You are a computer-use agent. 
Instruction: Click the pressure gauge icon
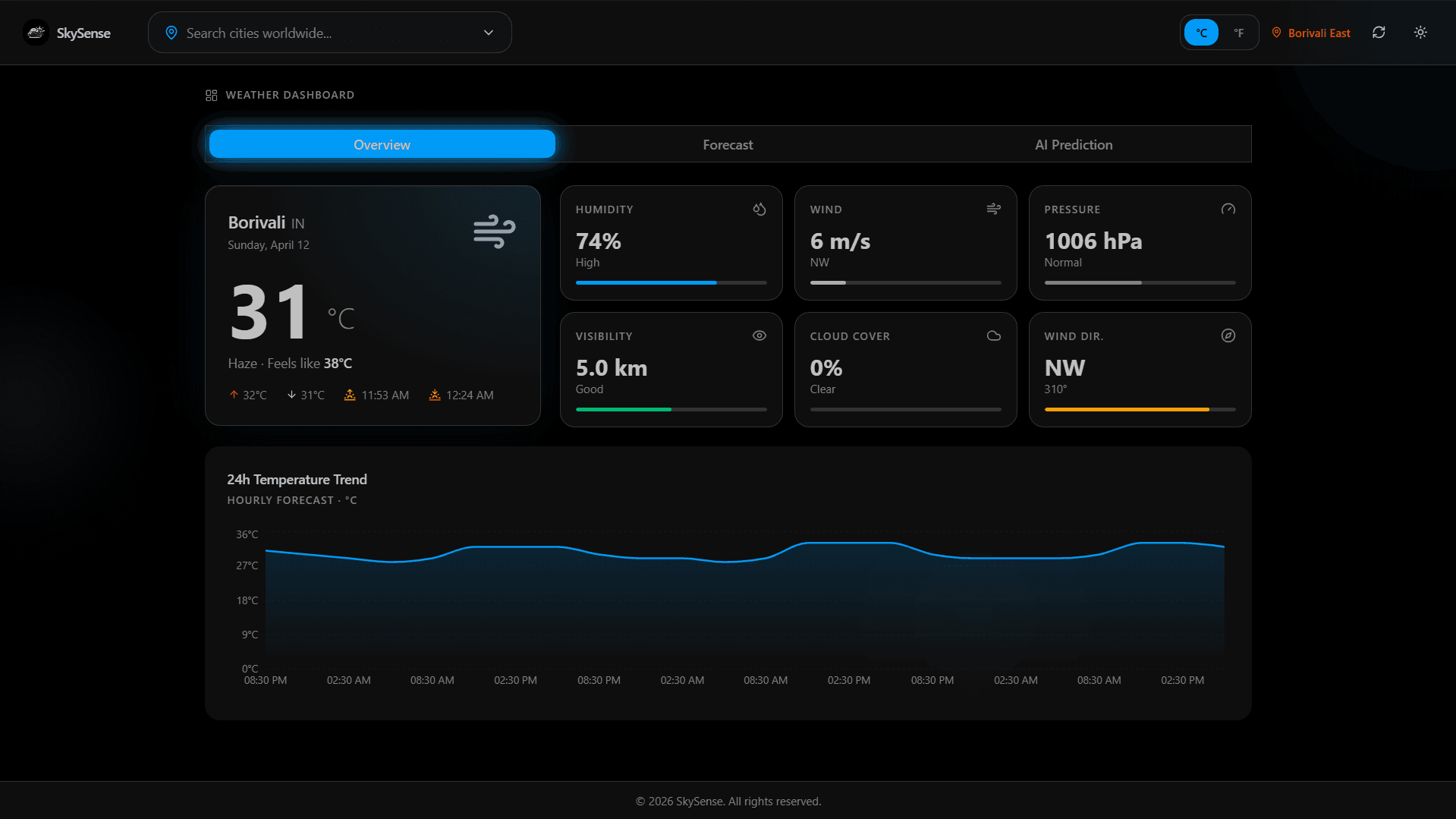1228,209
